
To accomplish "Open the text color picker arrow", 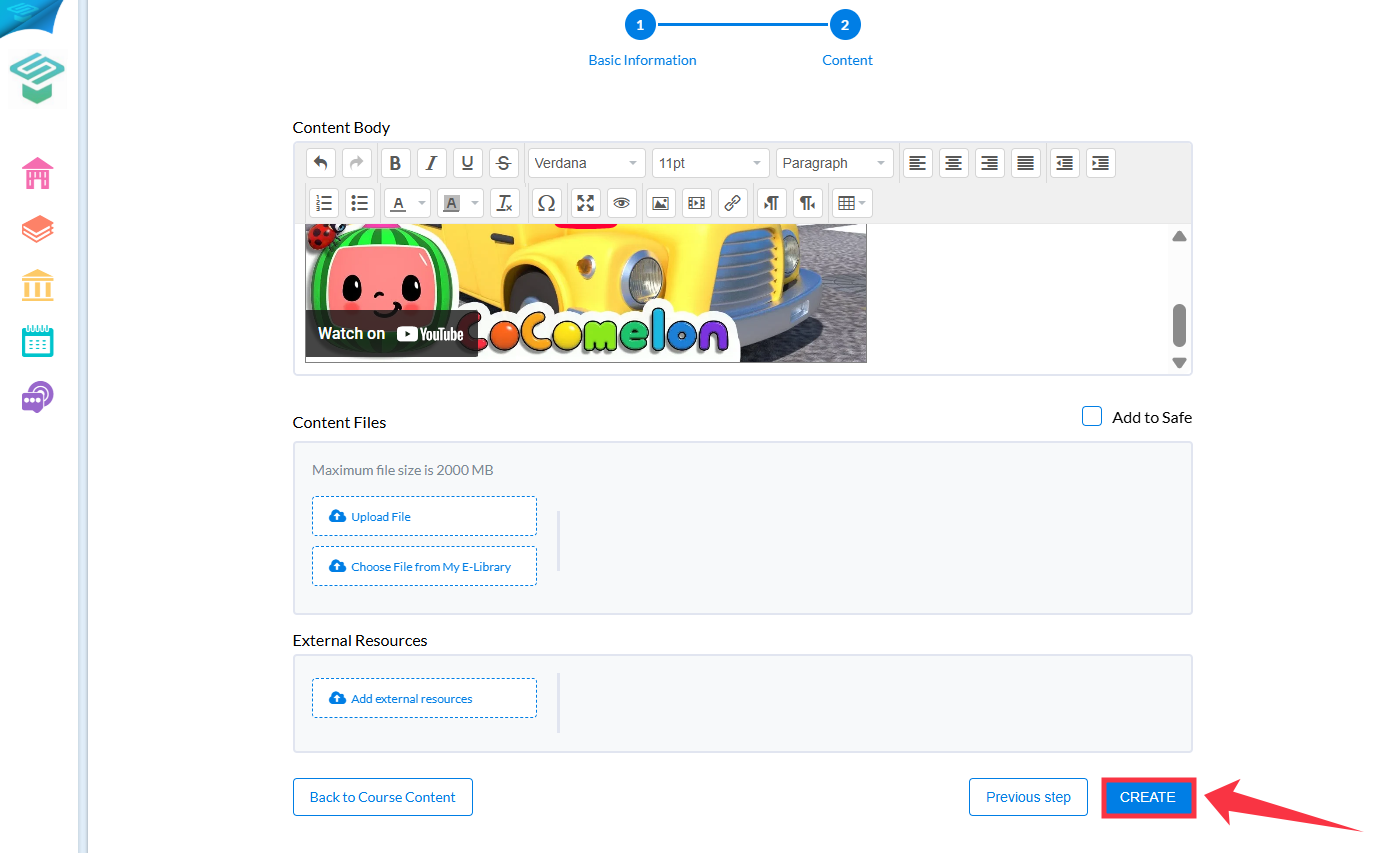I will (422, 203).
